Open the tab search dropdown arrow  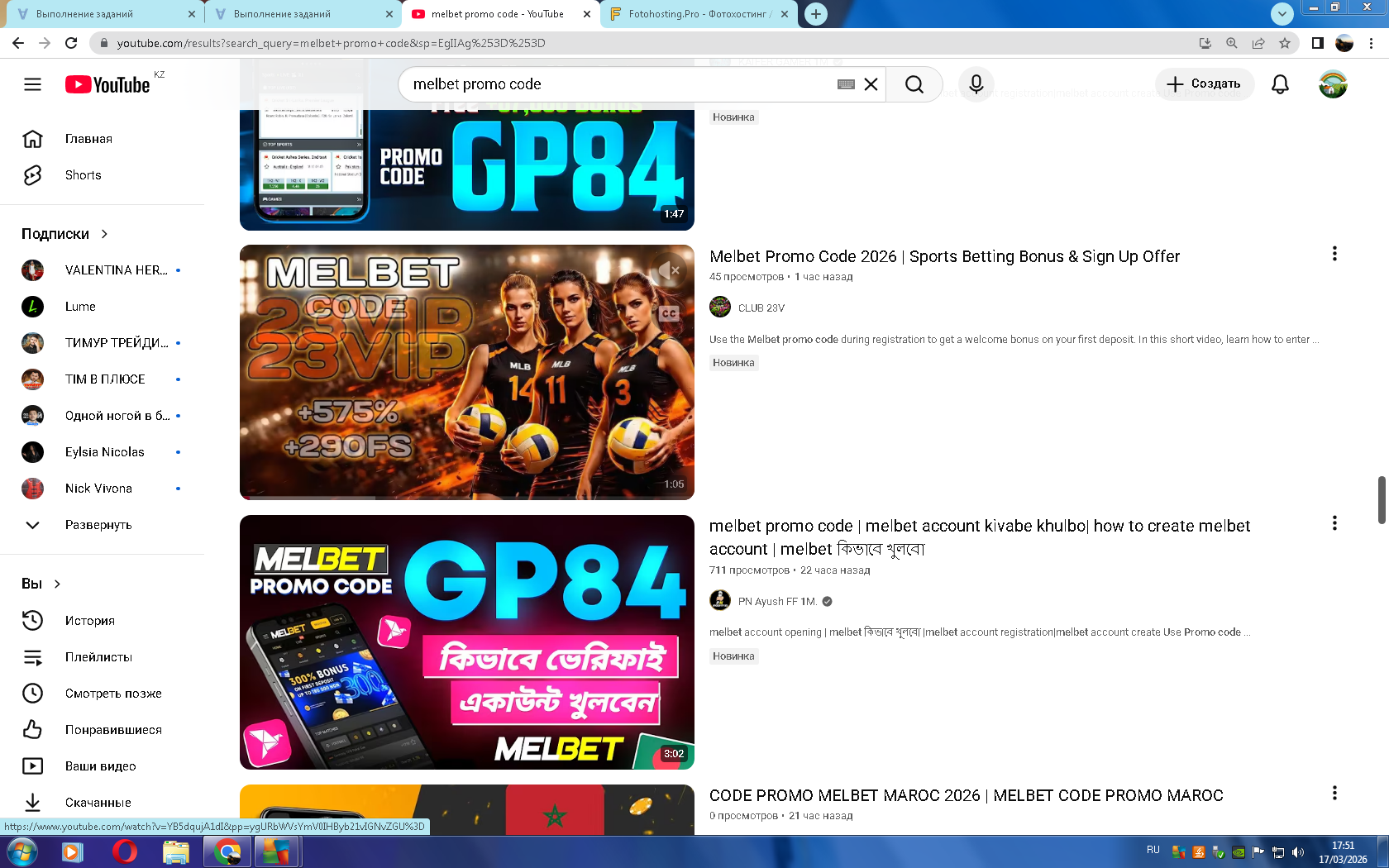coord(1282,14)
